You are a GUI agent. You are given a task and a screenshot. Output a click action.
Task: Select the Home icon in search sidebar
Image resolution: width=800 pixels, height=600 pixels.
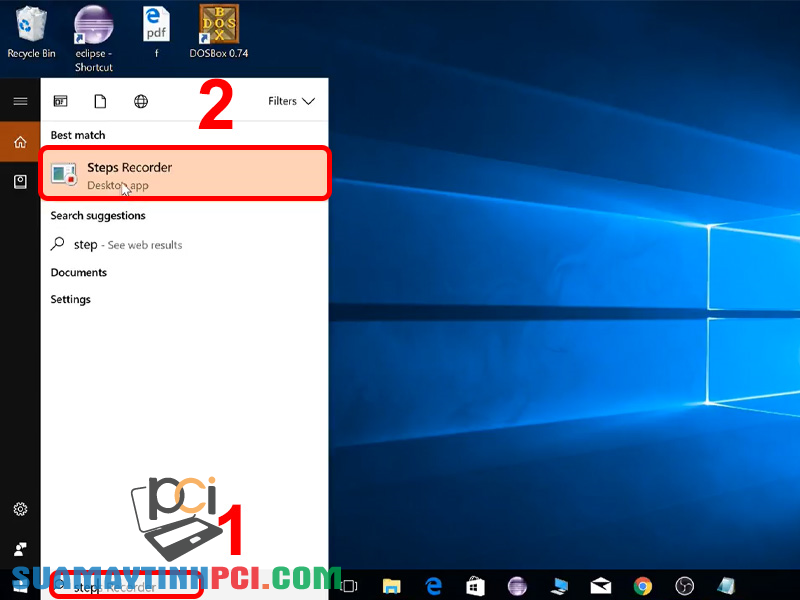tap(20, 142)
